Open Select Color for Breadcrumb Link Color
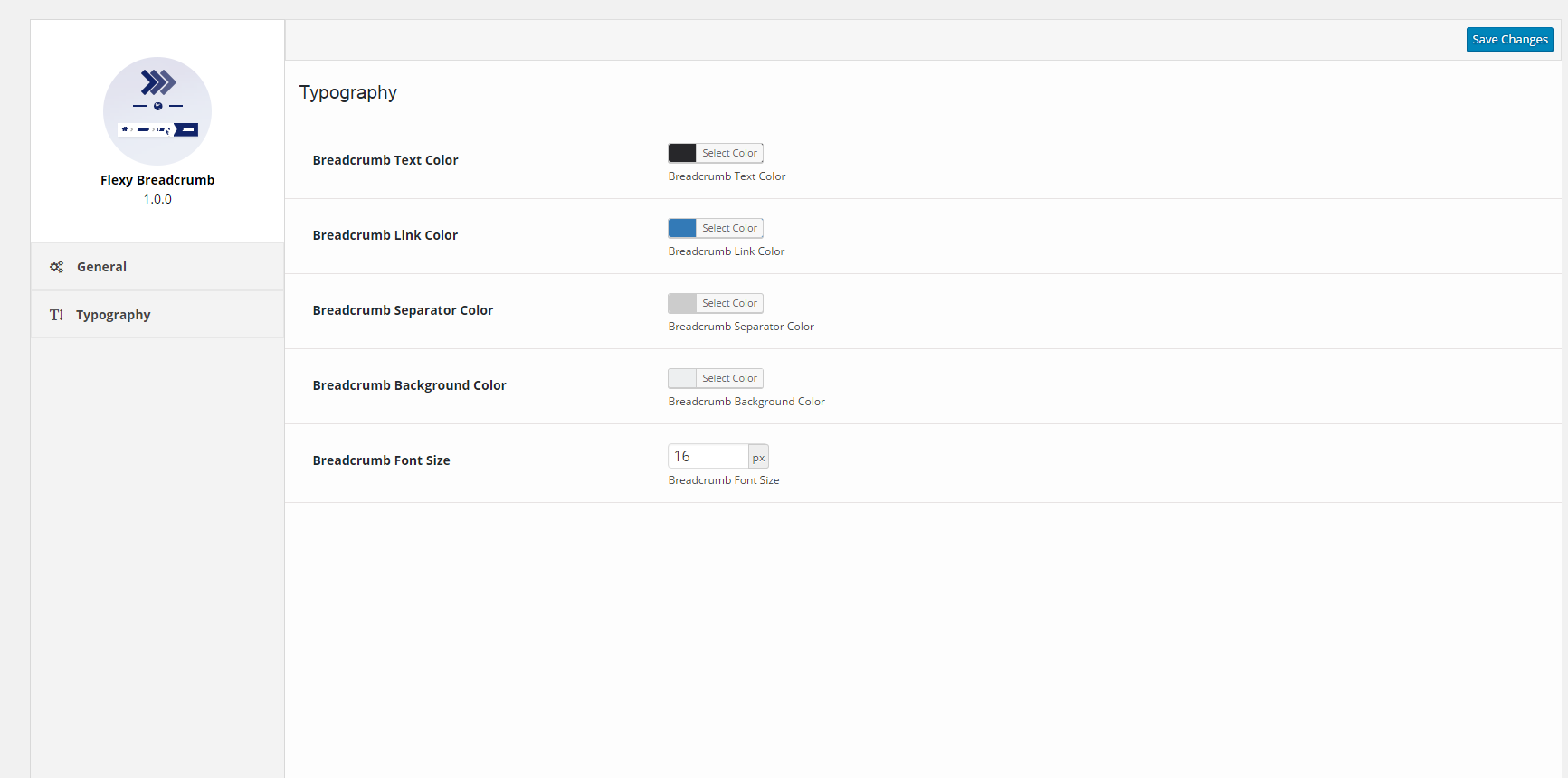The image size is (1568, 778). [729, 228]
